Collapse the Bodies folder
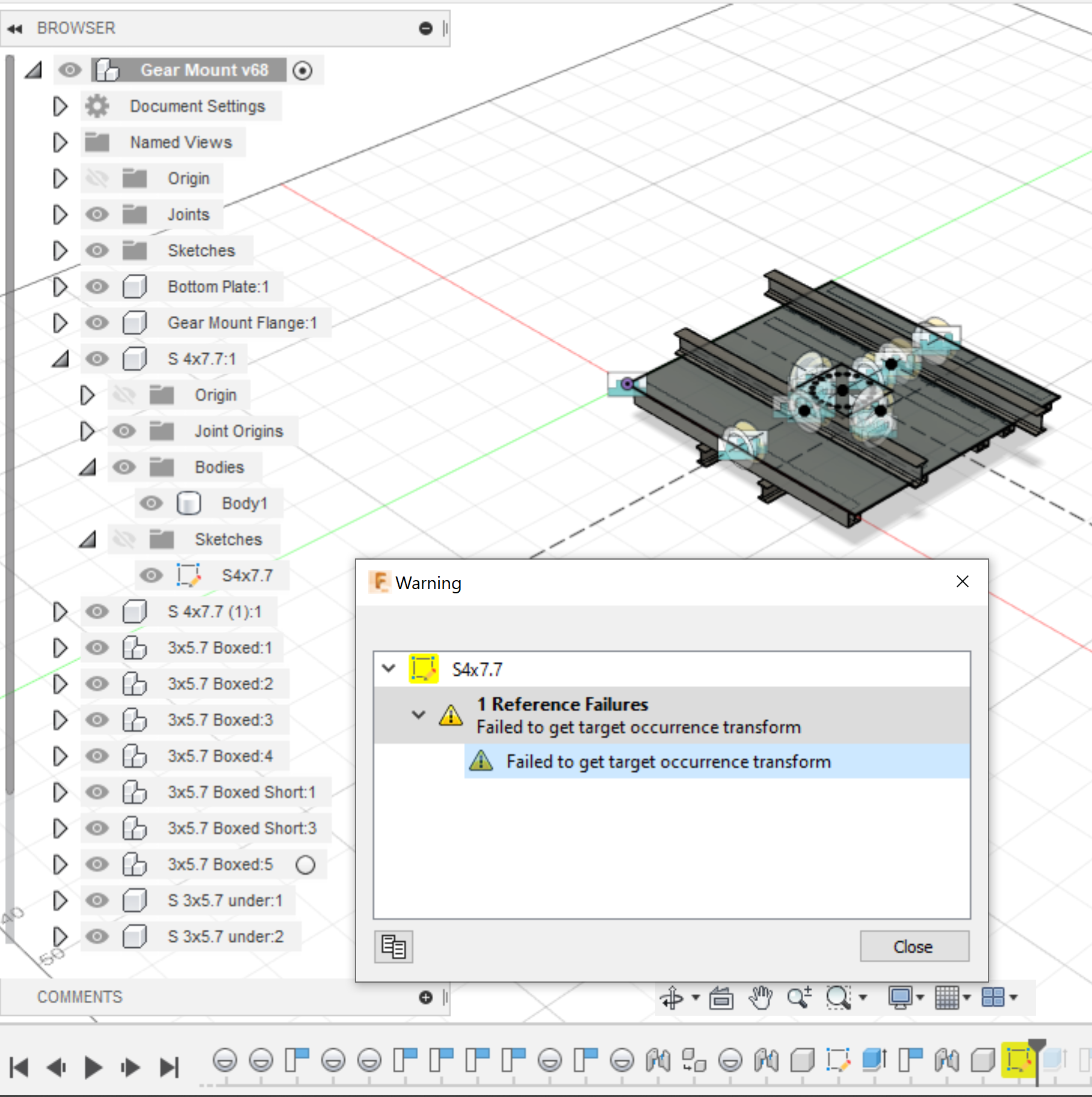Screen dimensions: 1092x1097 point(88,467)
